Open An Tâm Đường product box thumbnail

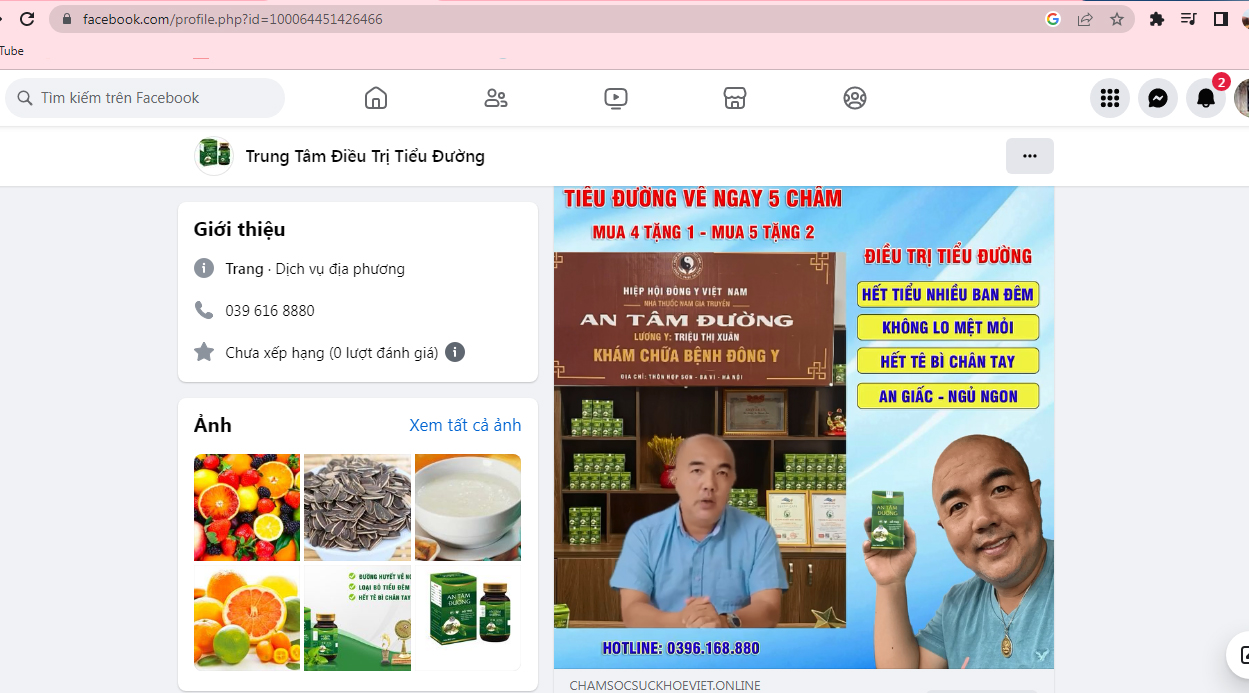(x=468, y=617)
